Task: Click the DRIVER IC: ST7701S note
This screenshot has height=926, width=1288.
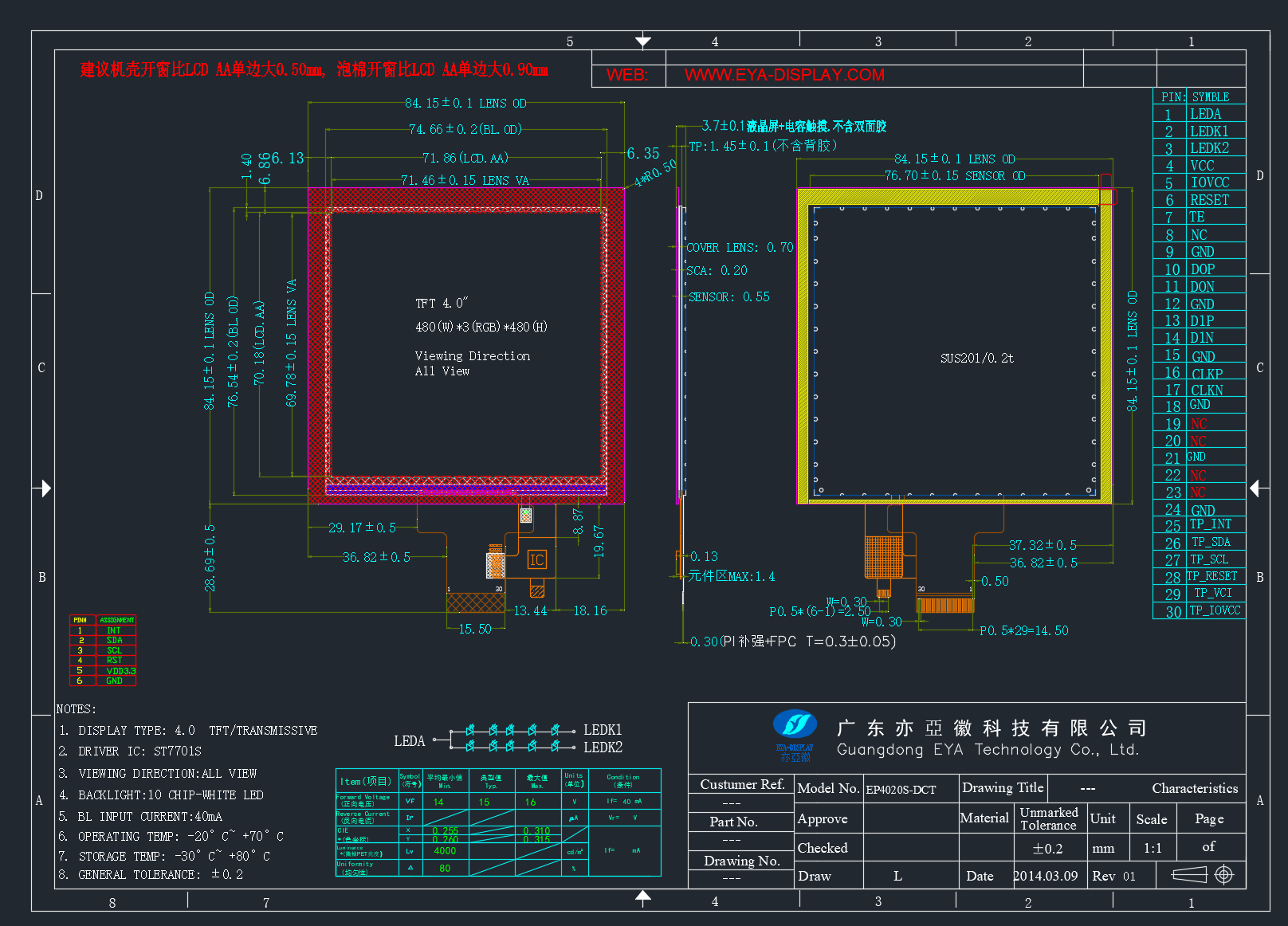Action: [x=130, y=751]
